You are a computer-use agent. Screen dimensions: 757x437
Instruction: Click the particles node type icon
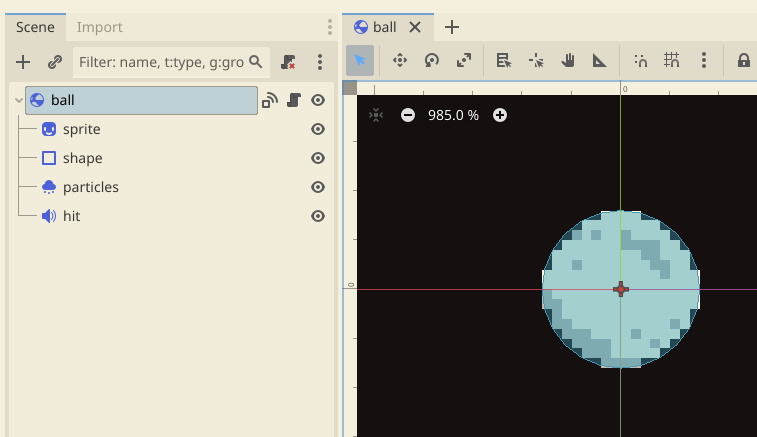point(49,187)
